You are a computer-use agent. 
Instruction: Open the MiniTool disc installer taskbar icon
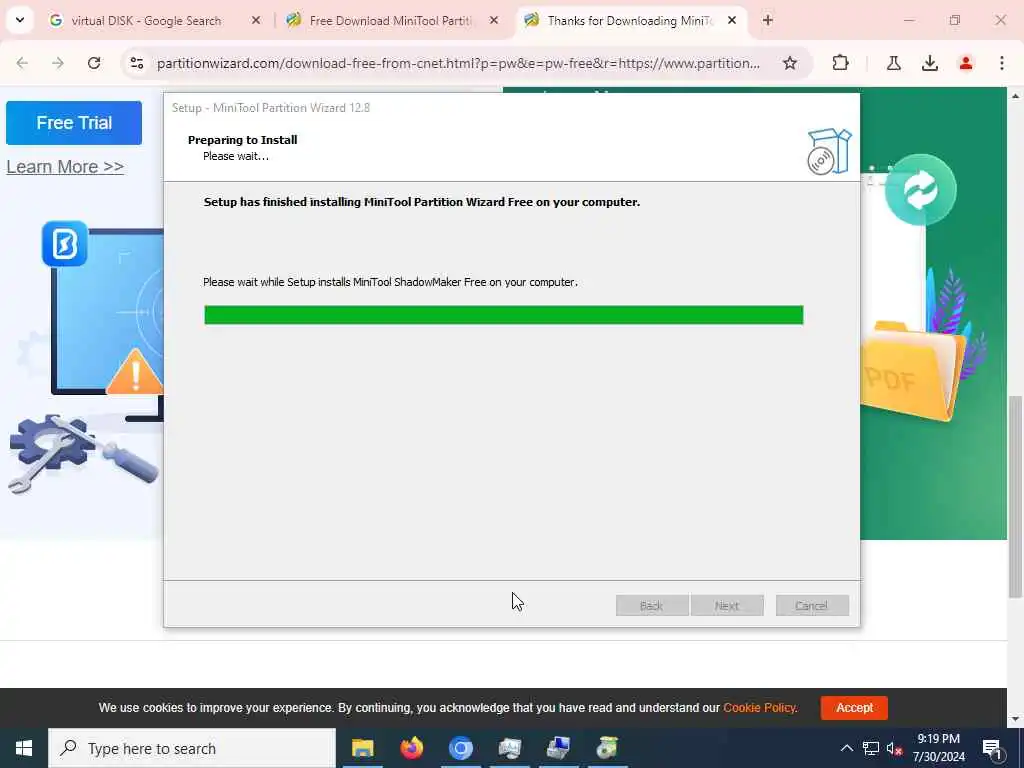[x=607, y=748]
